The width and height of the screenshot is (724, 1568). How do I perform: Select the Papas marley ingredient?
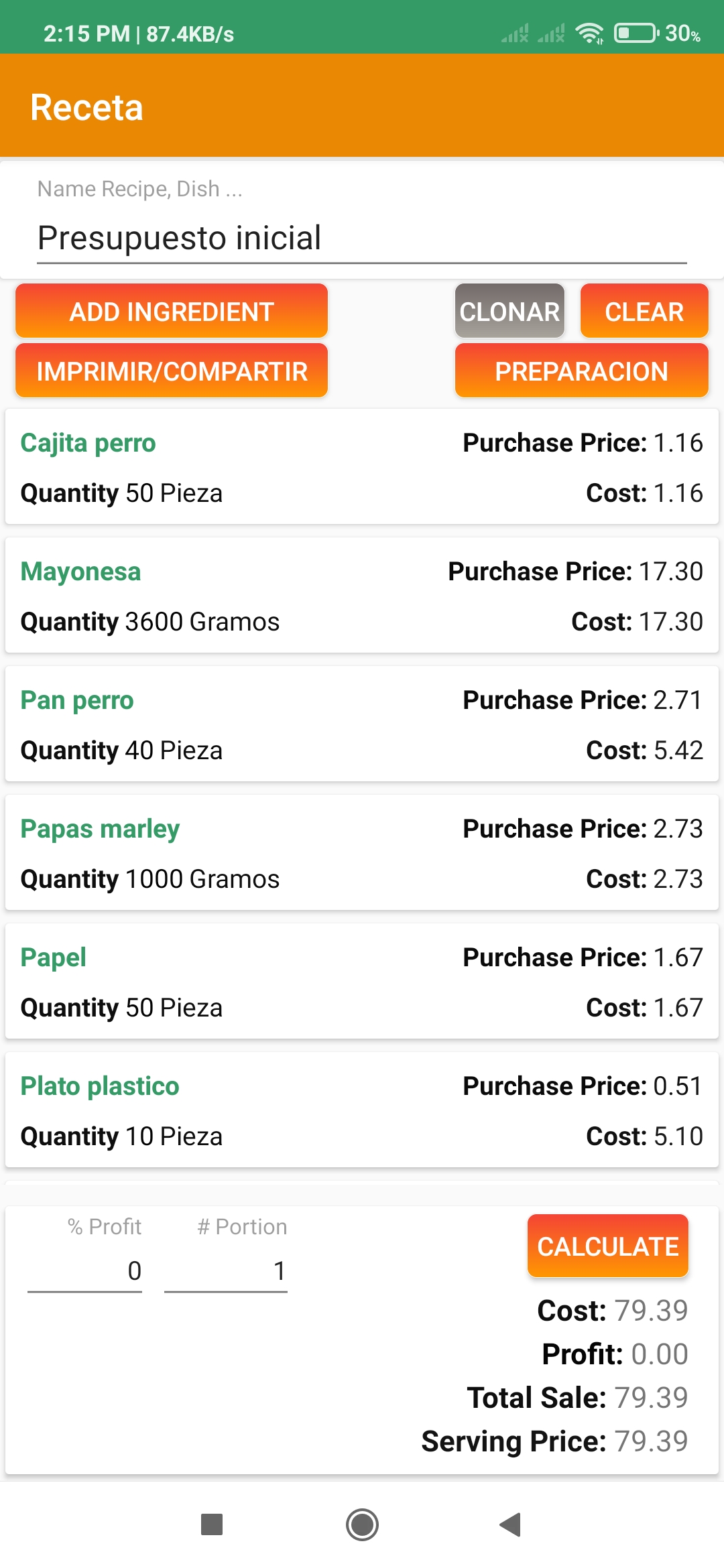[362, 853]
